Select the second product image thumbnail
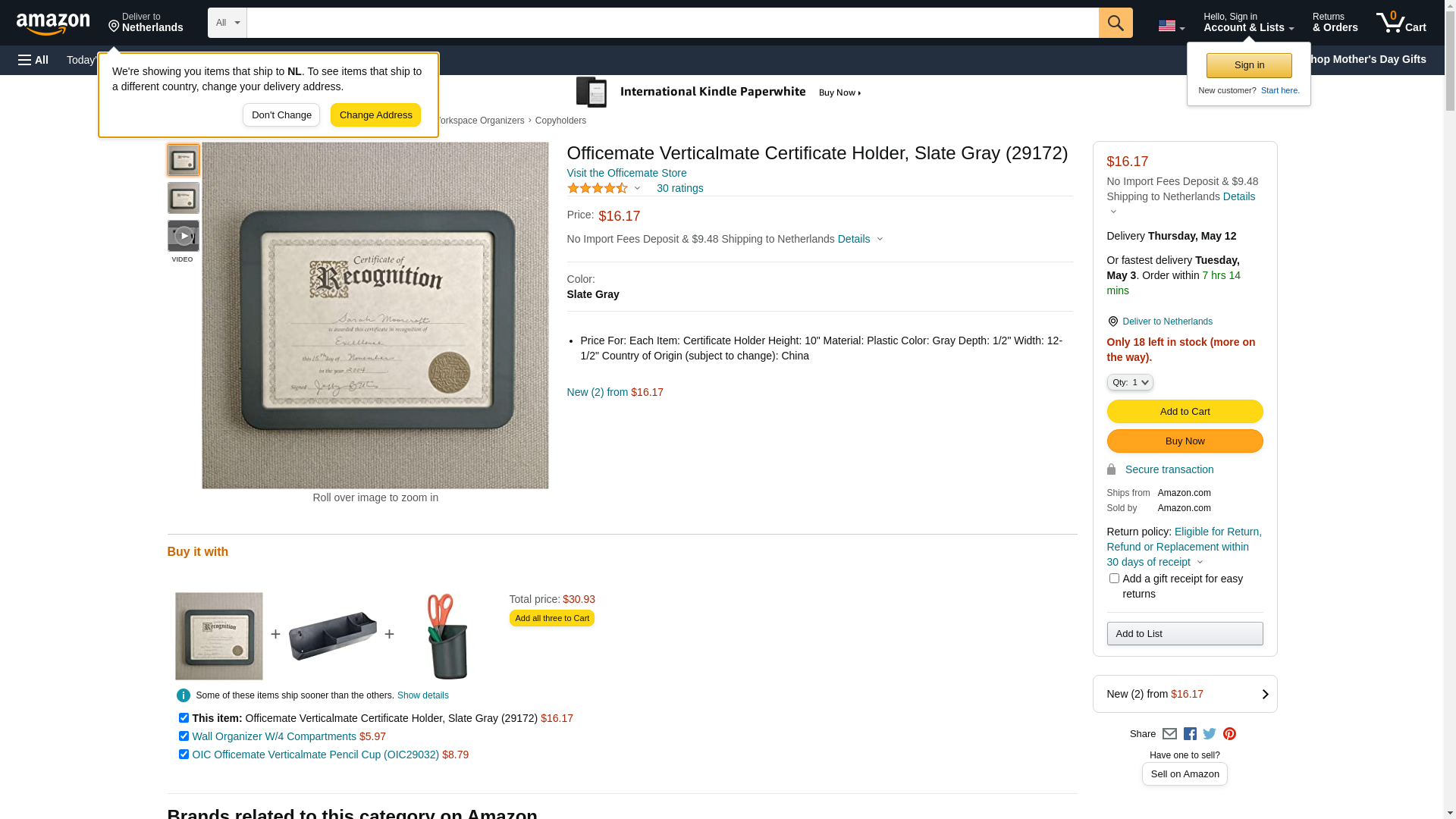The width and height of the screenshot is (1456, 819). pyautogui.click(x=183, y=198)
